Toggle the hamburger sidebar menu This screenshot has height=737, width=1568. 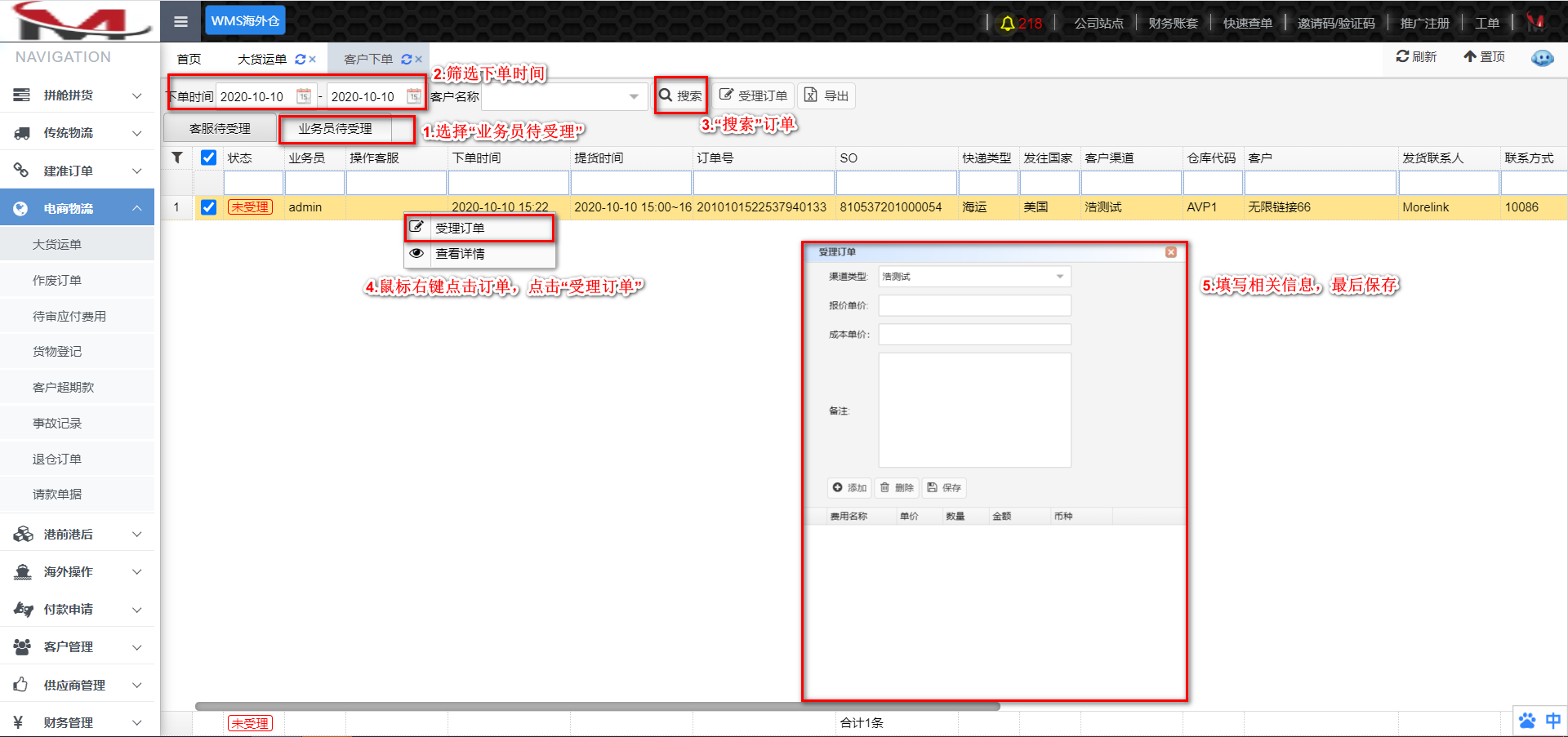click(x=180, y=21)
